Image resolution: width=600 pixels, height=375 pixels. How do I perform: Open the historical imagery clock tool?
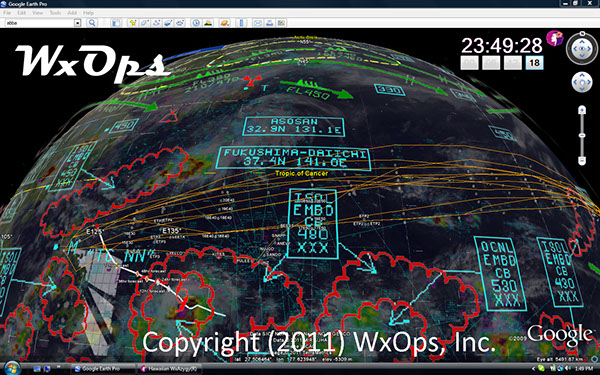[196, 23]
